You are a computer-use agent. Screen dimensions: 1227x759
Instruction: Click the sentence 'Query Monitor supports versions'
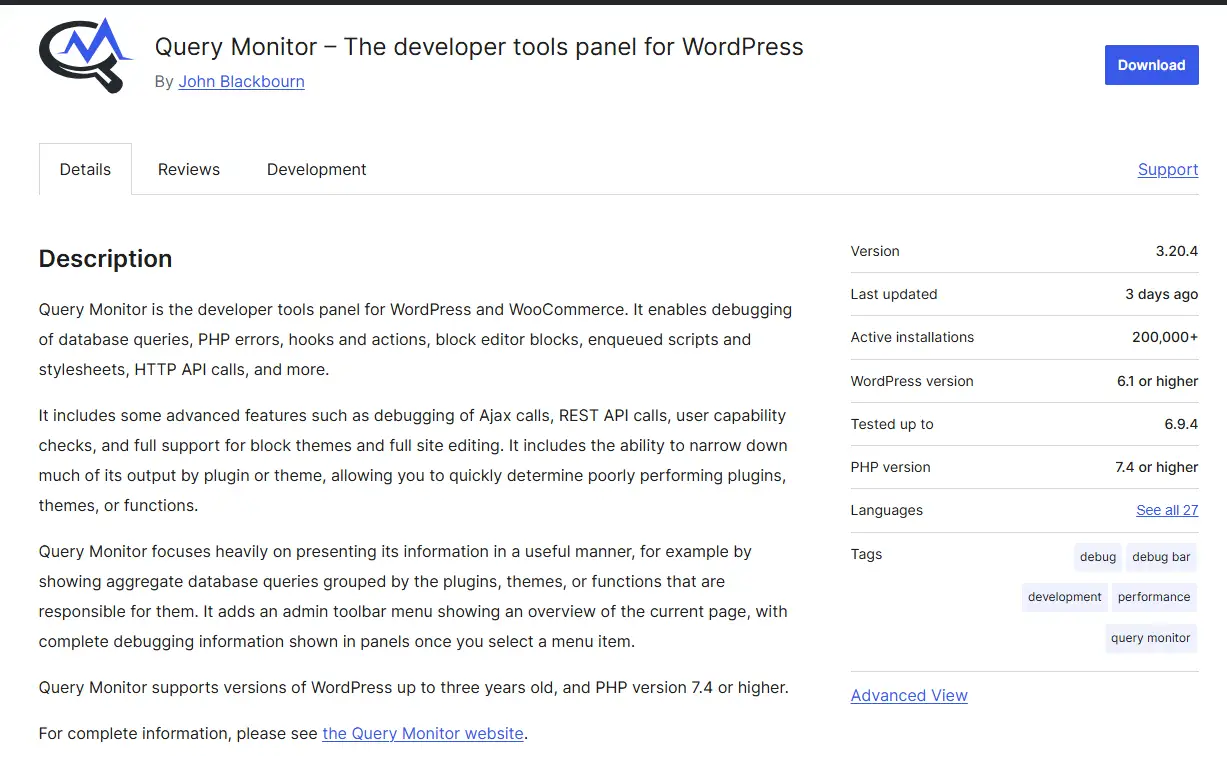414,687
